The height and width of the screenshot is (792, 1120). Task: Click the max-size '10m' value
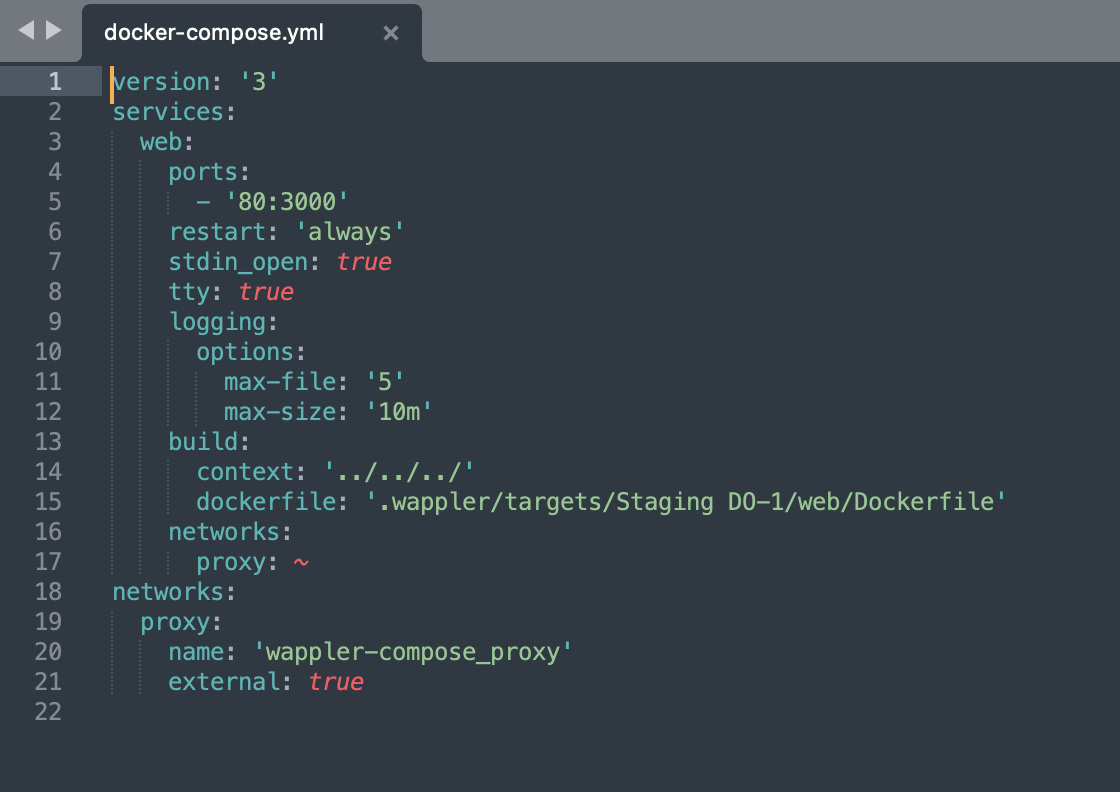coord(399,412)
